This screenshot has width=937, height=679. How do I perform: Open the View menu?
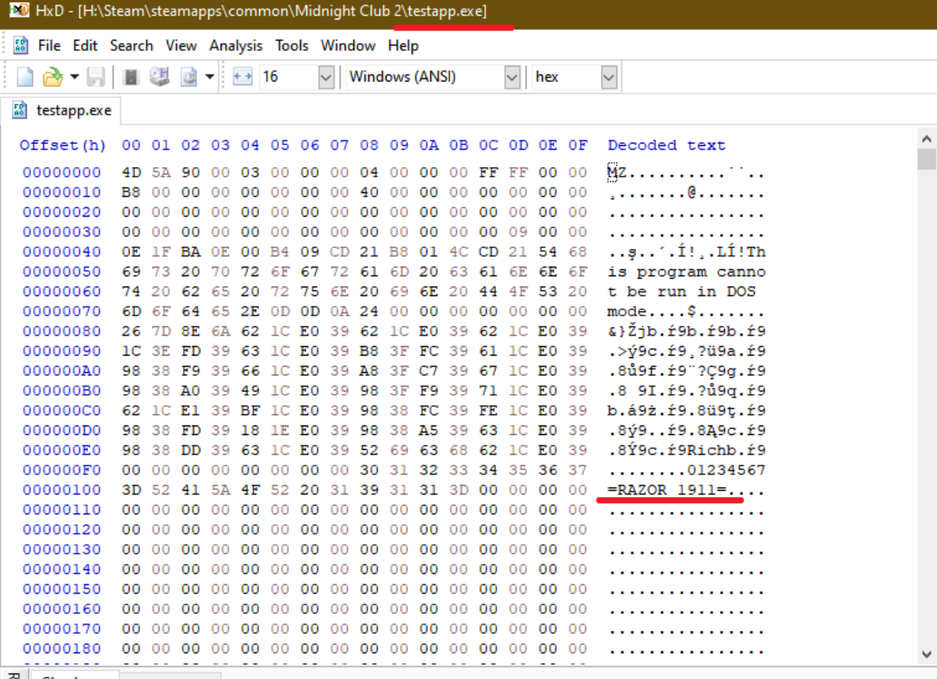(x=181, y=46)
